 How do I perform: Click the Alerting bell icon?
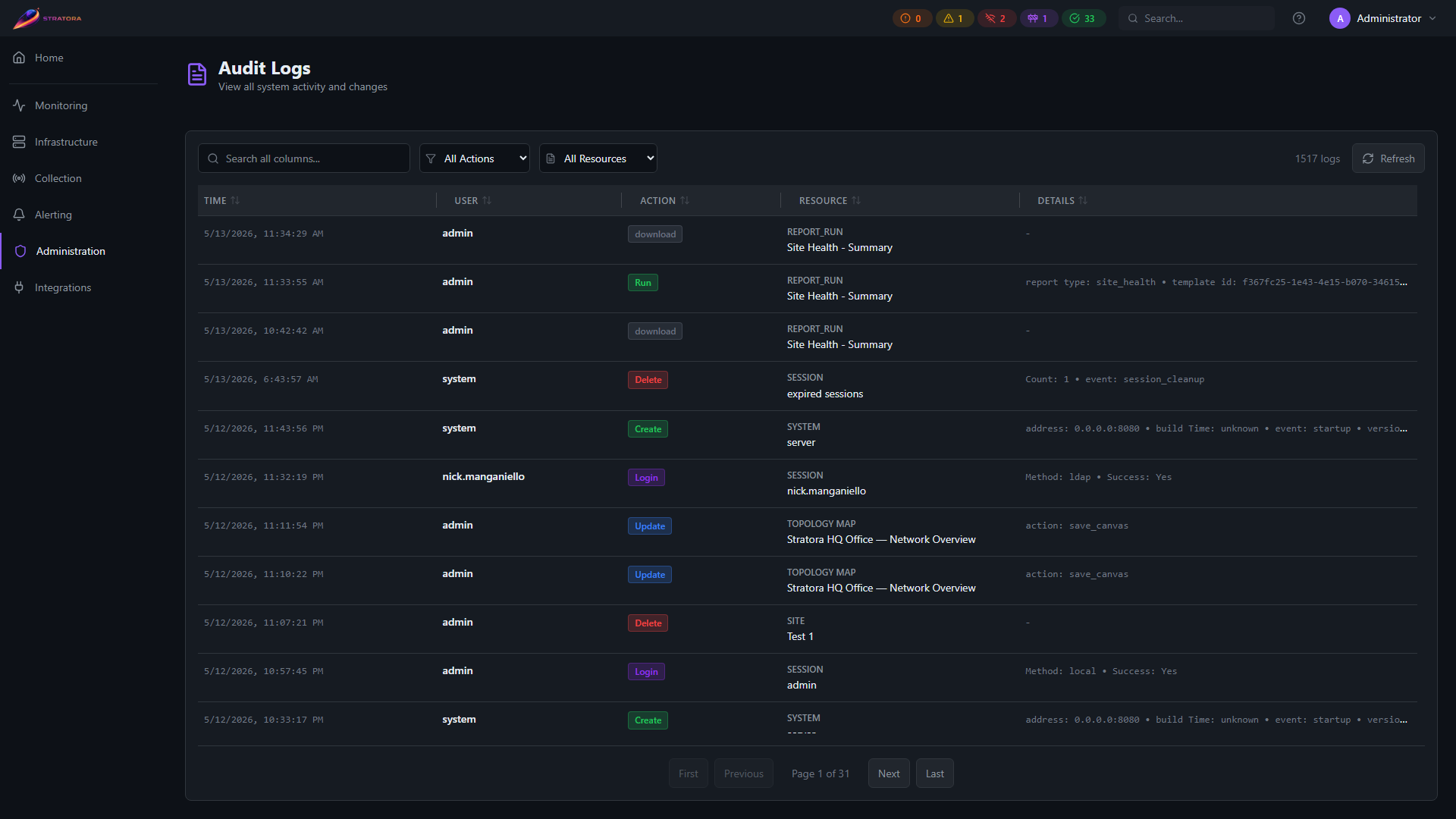(19, 215)
